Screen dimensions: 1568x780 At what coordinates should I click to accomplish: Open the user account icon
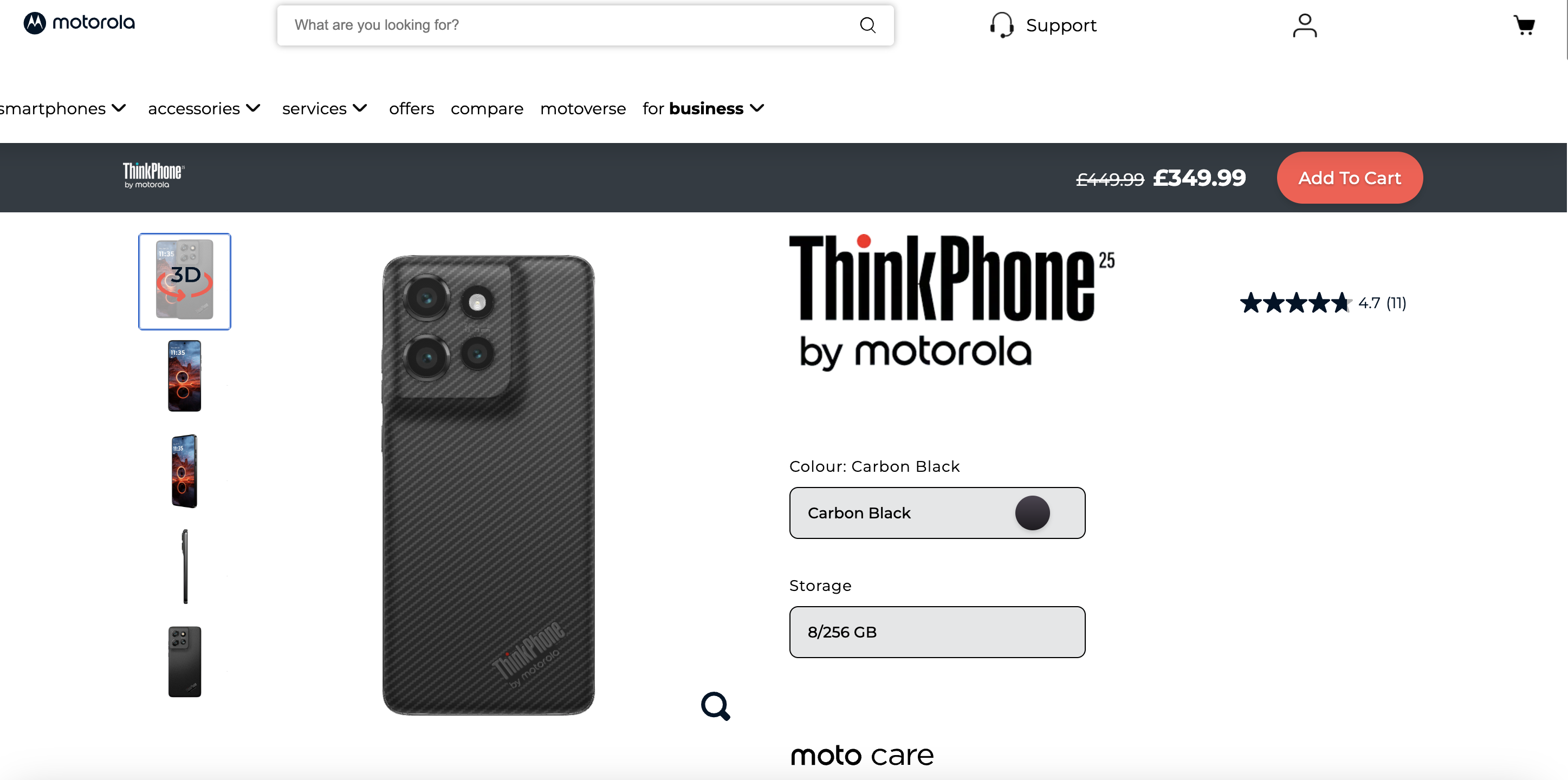(x=1305, y=25)
